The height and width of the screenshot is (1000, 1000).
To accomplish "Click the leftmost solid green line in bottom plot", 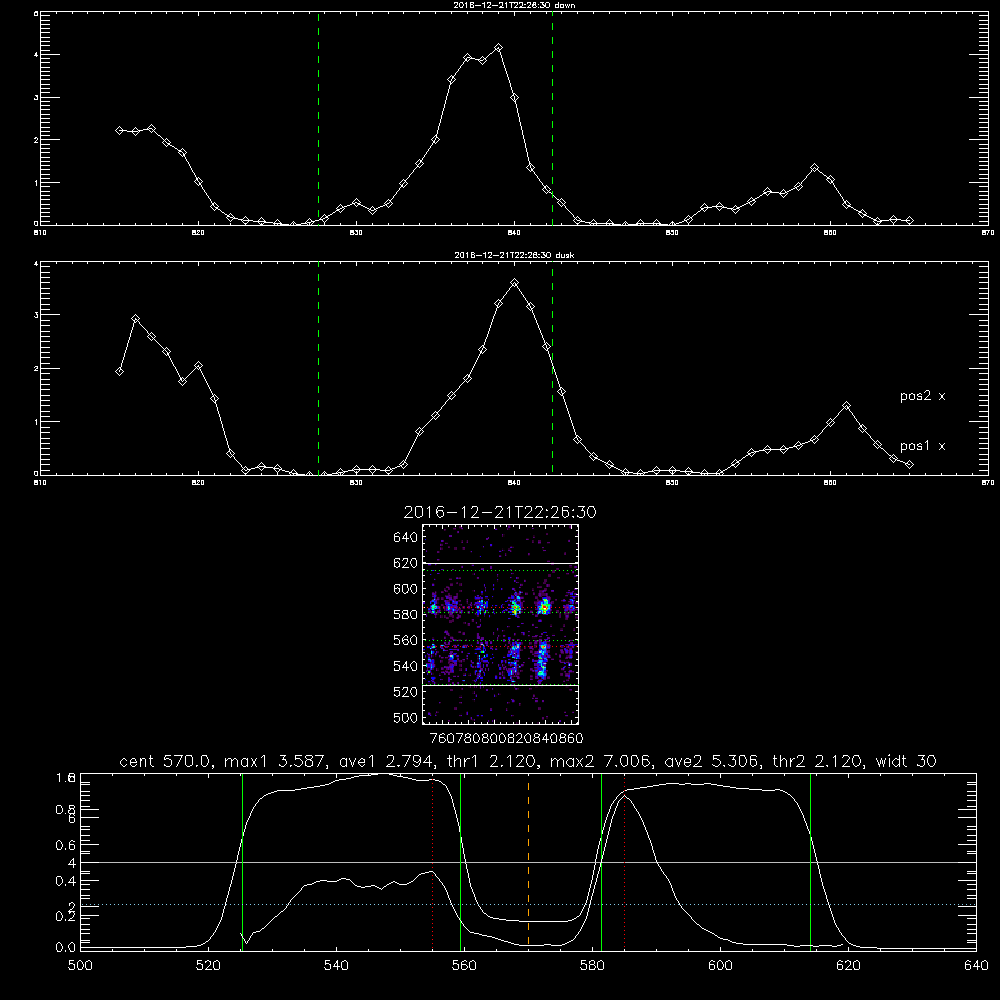I will [x=242, y=861].
